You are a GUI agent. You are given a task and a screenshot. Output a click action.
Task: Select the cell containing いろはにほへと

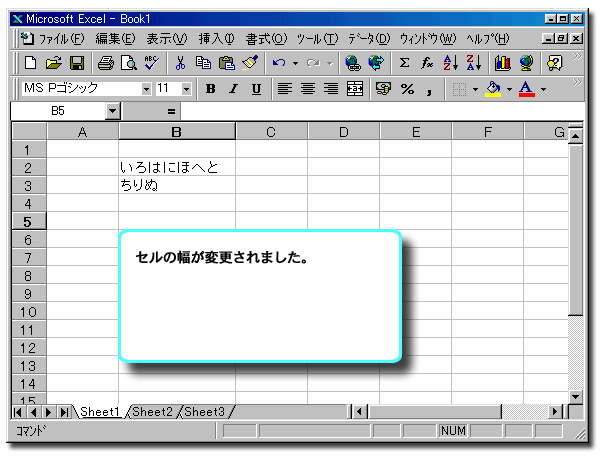point(177,167)
